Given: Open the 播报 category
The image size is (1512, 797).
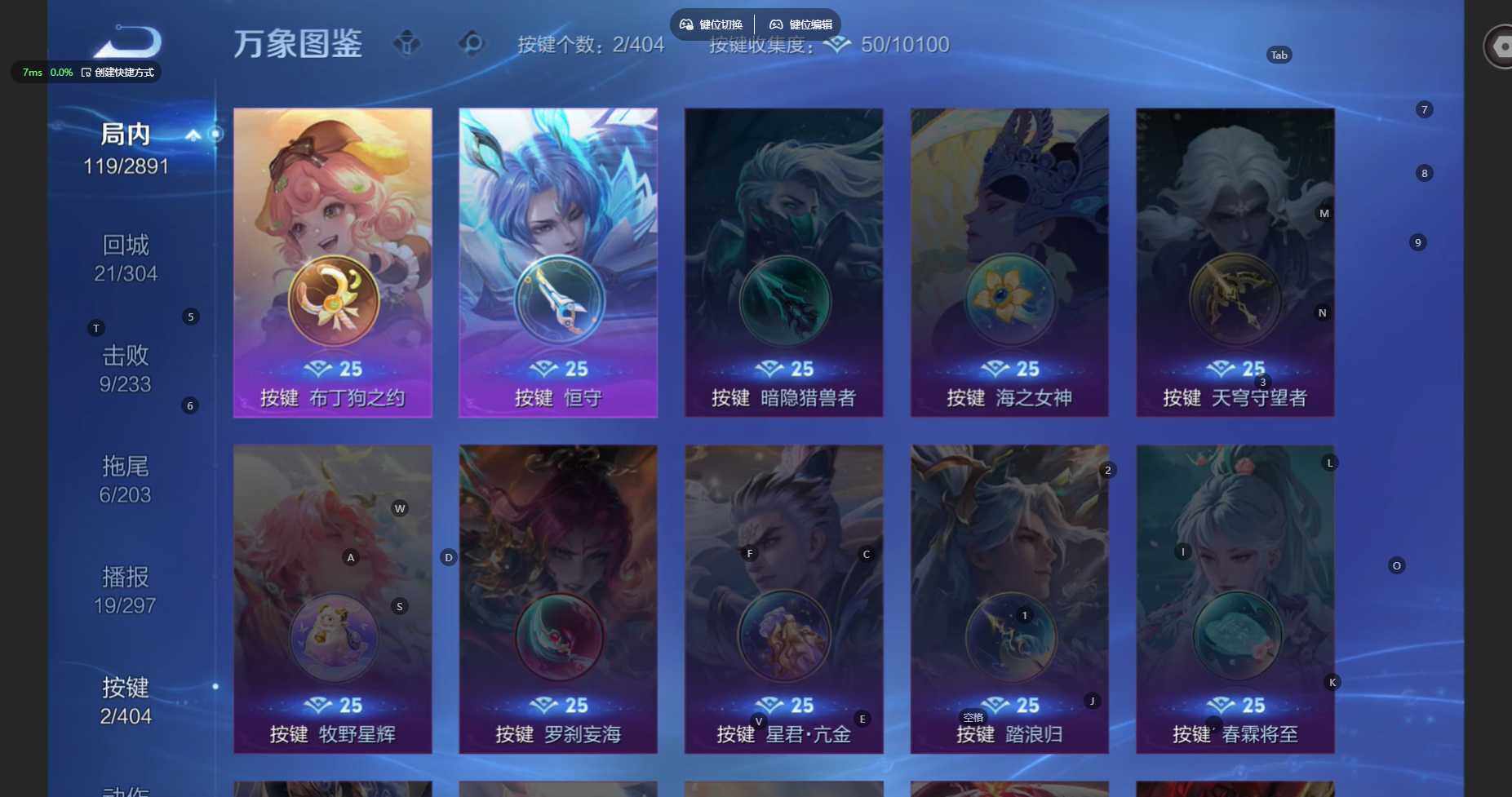Looking at the screenshot, I should pos(126,591).
